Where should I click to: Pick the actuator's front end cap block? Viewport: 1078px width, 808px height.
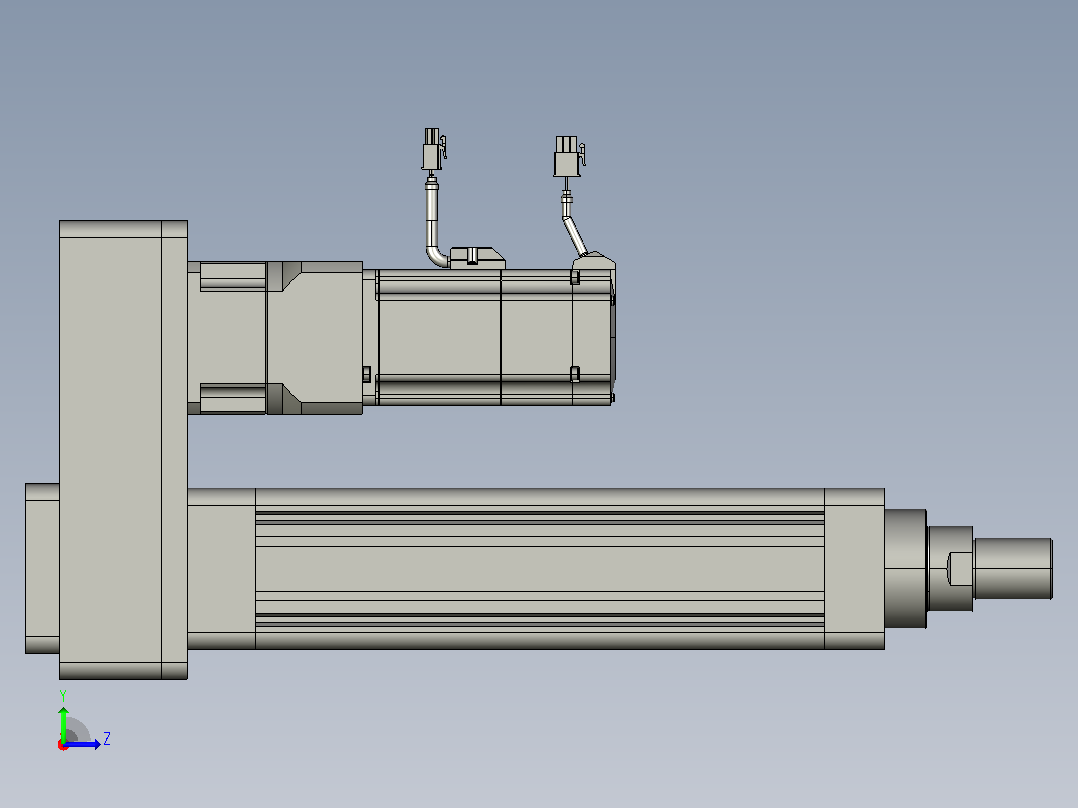pos(855,569)
